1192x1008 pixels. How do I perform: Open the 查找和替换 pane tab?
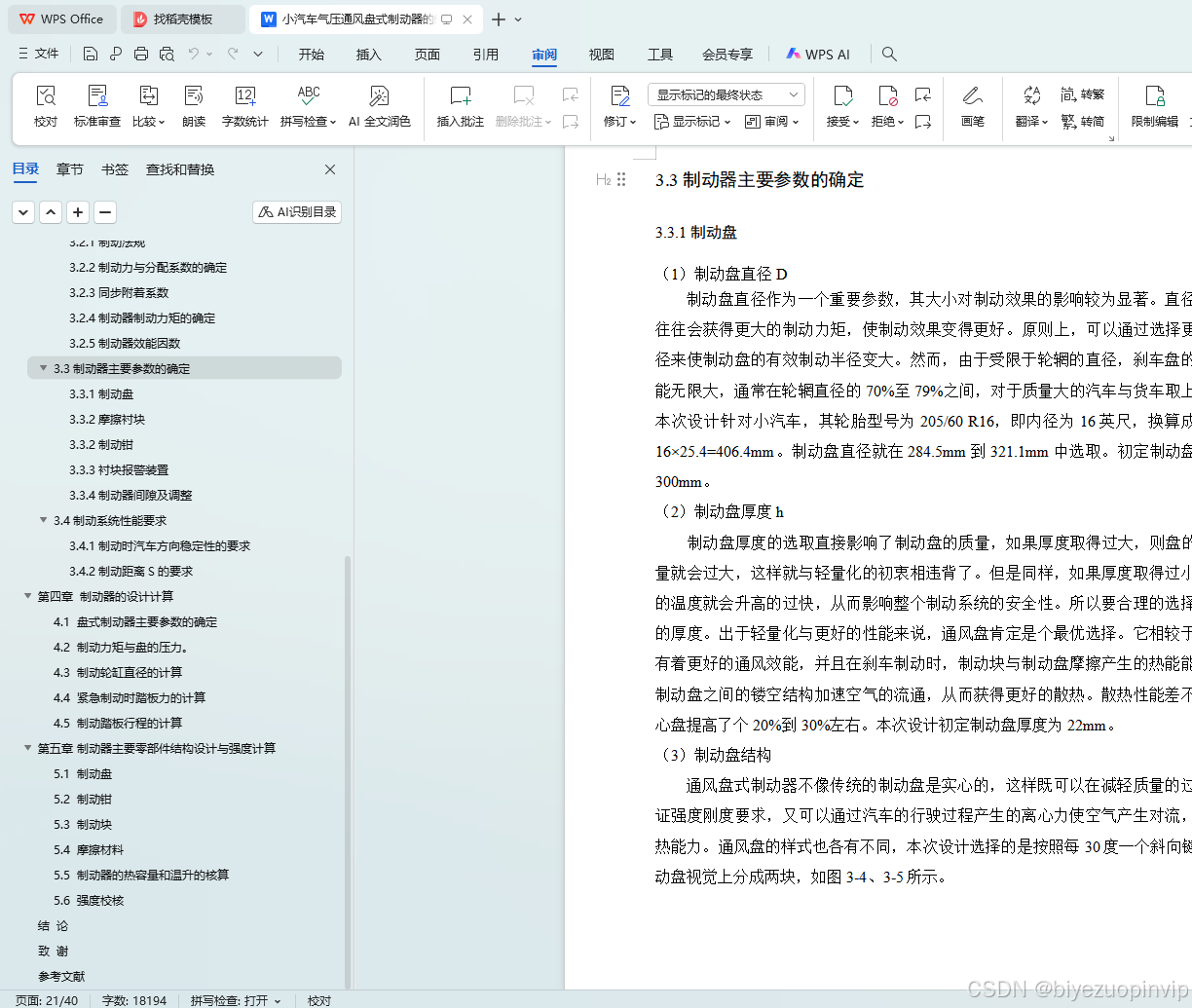(x=180, y=169)
